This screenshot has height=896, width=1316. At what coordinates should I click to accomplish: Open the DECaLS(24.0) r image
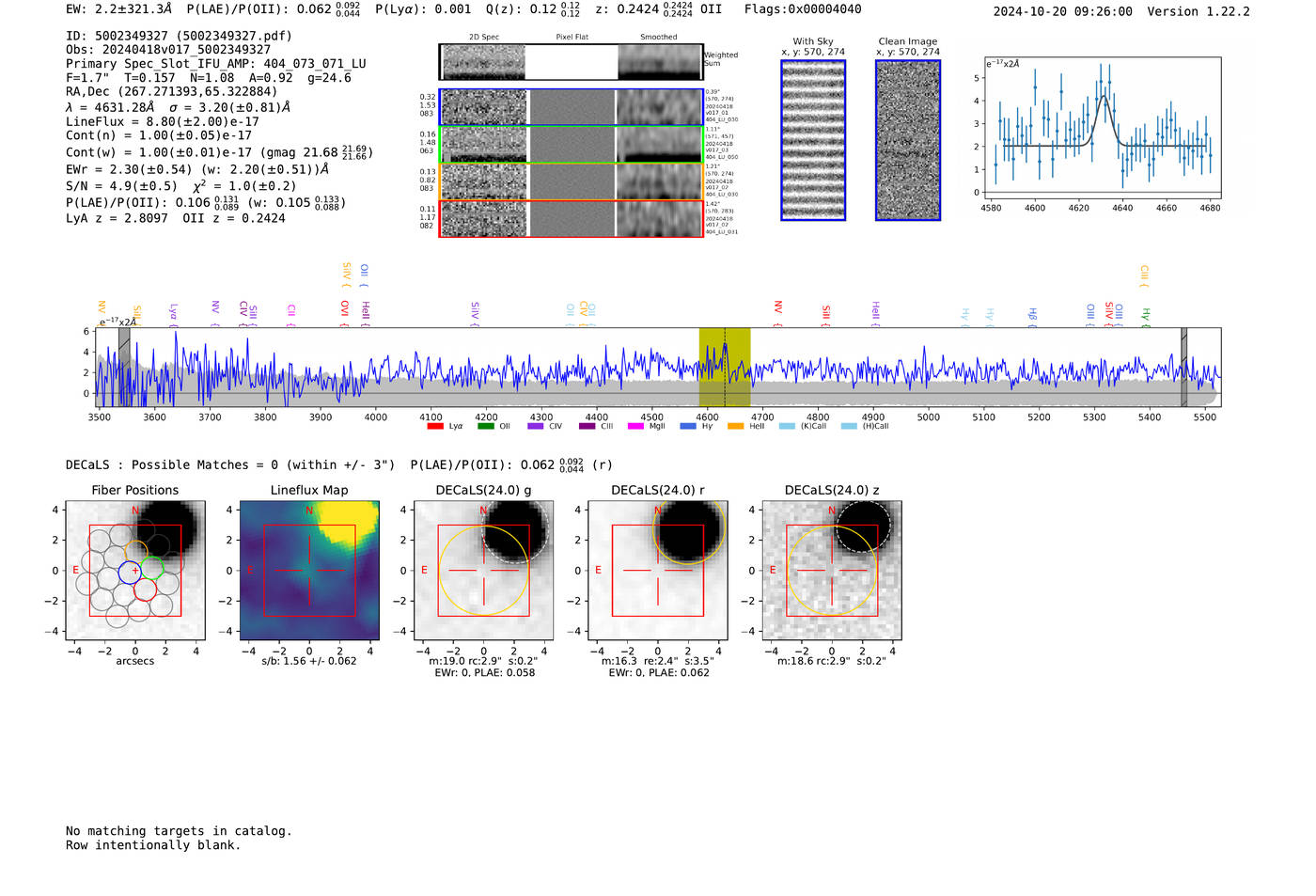point(658,570)
